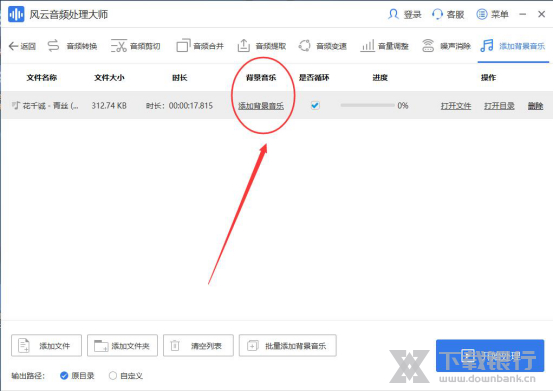Click the 背景音乐 column header
554x391 pixels.
[x=261, y=77]
